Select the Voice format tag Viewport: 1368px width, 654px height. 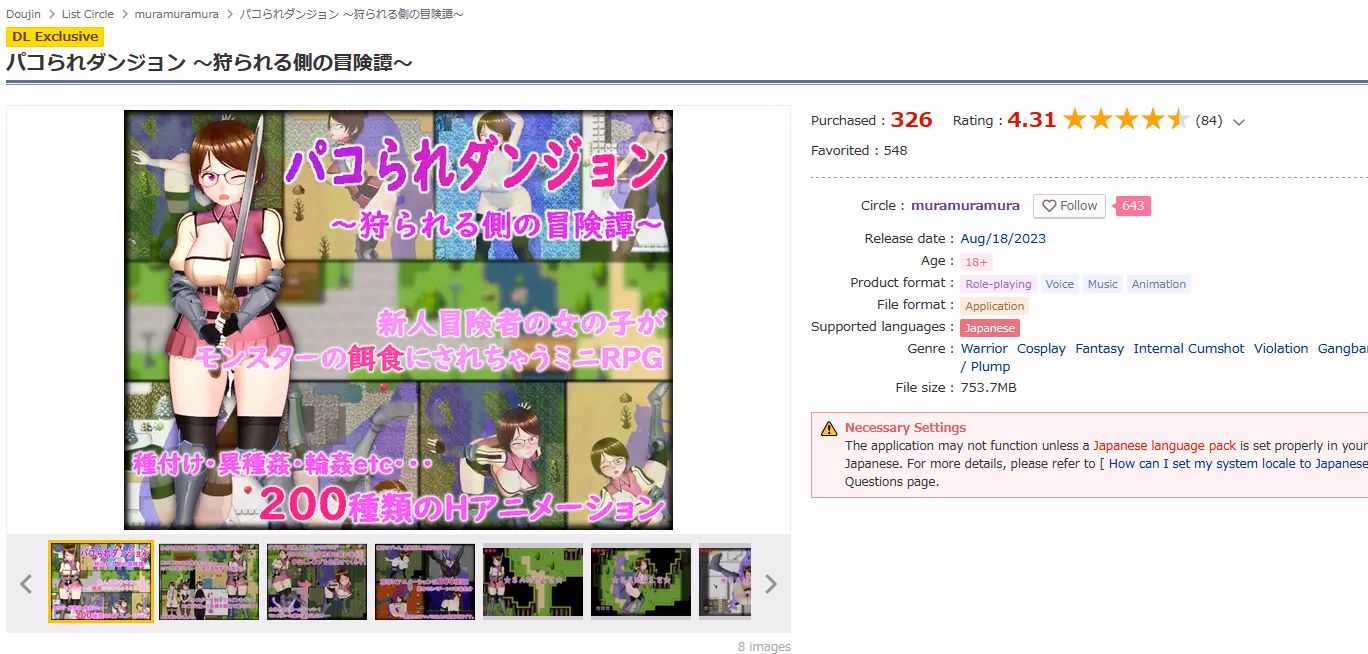pyautogui.click(x=1059, y=284)
